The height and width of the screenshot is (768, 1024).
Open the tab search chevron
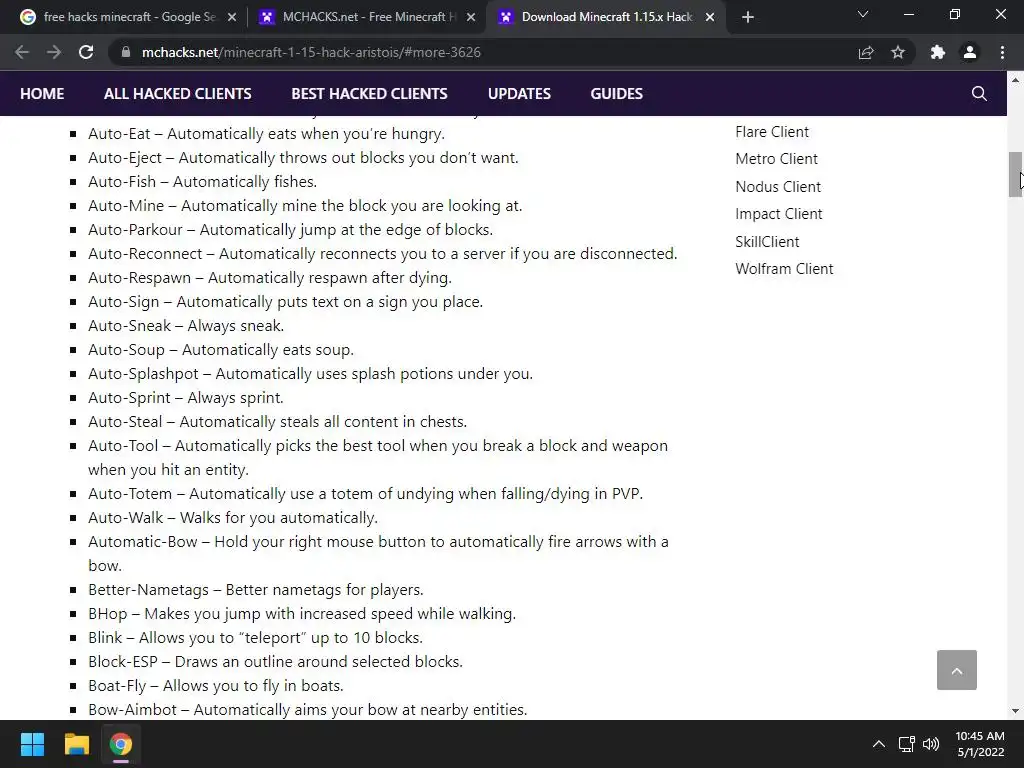point(863,14)
